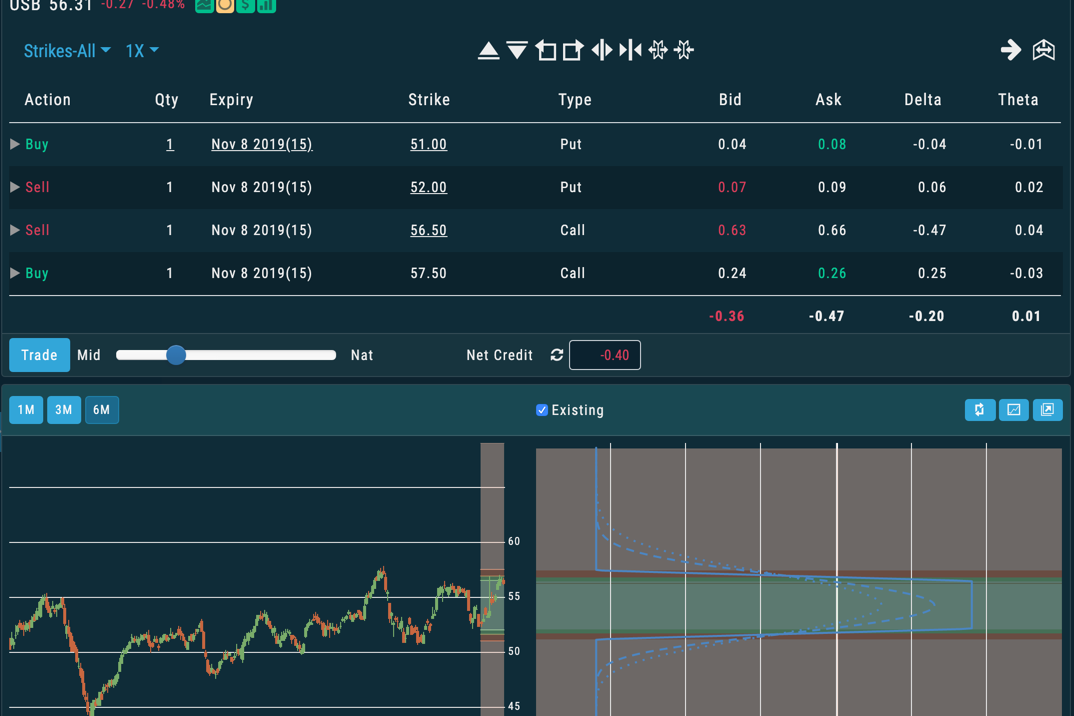Click the square icon with left-pointing arrow
1074x716 pixels.
click(x=545, y=50)
